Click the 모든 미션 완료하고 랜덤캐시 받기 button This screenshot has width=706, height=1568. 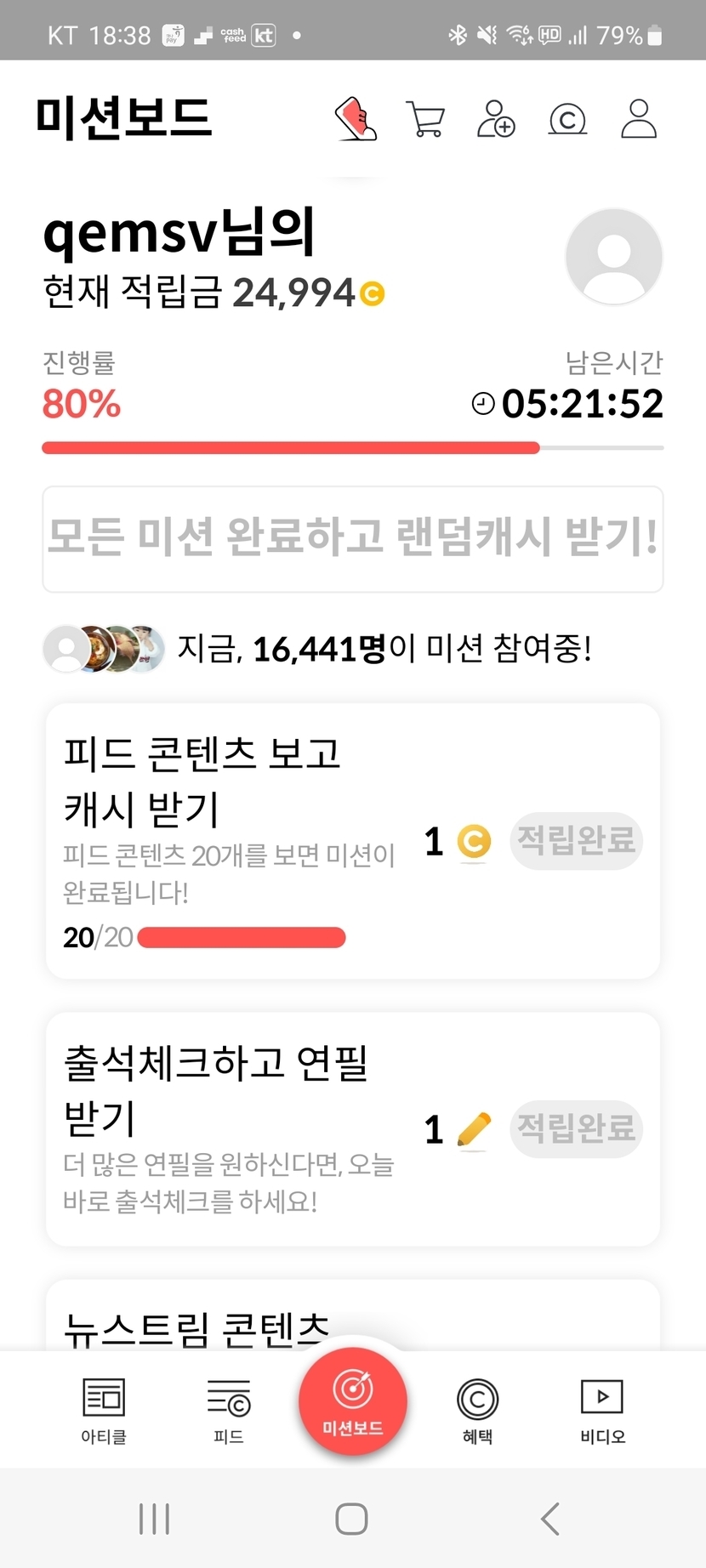tap(353, 538)
